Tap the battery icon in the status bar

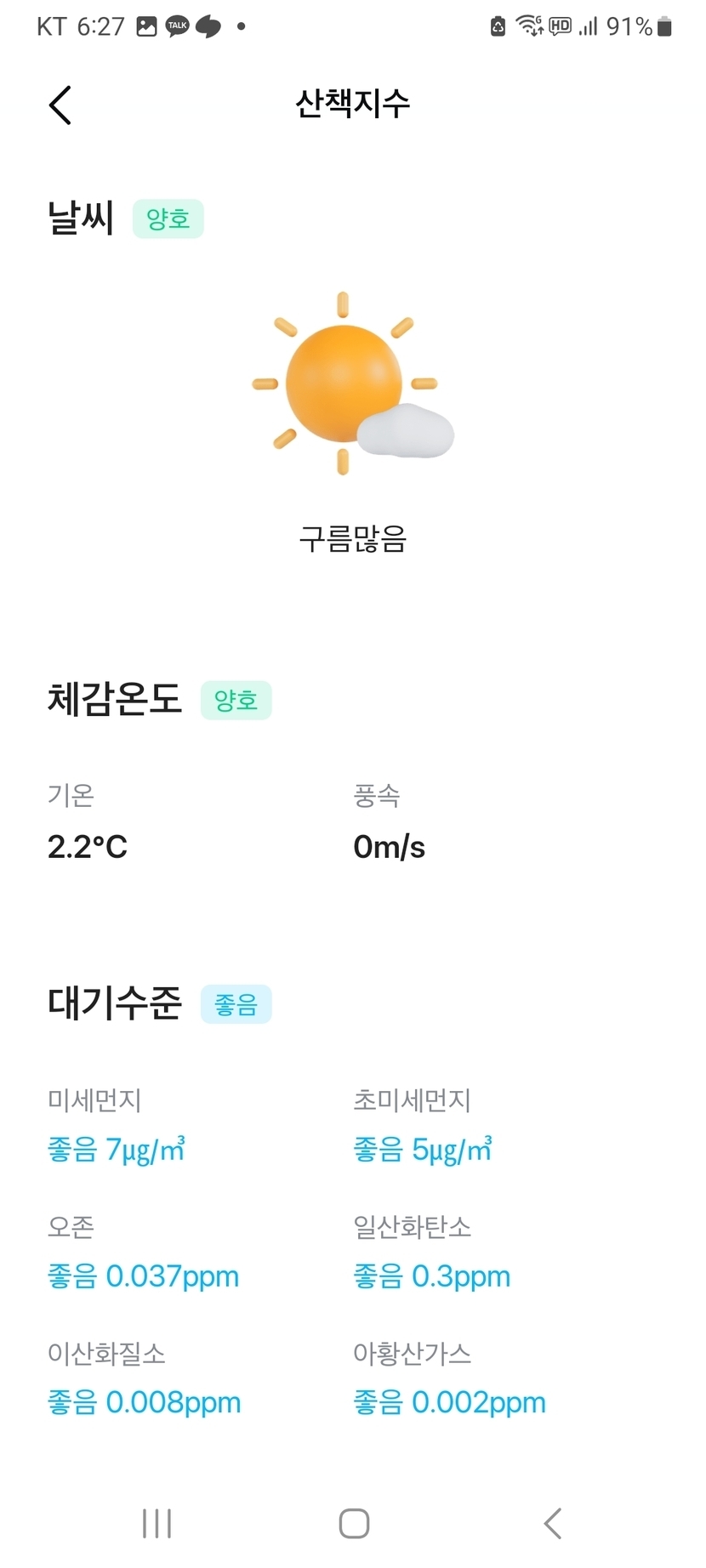665,26
